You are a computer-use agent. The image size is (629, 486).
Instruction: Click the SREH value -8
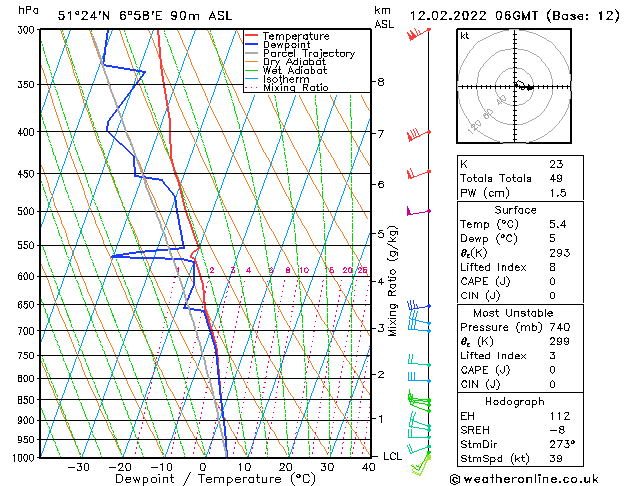[556, 430]
